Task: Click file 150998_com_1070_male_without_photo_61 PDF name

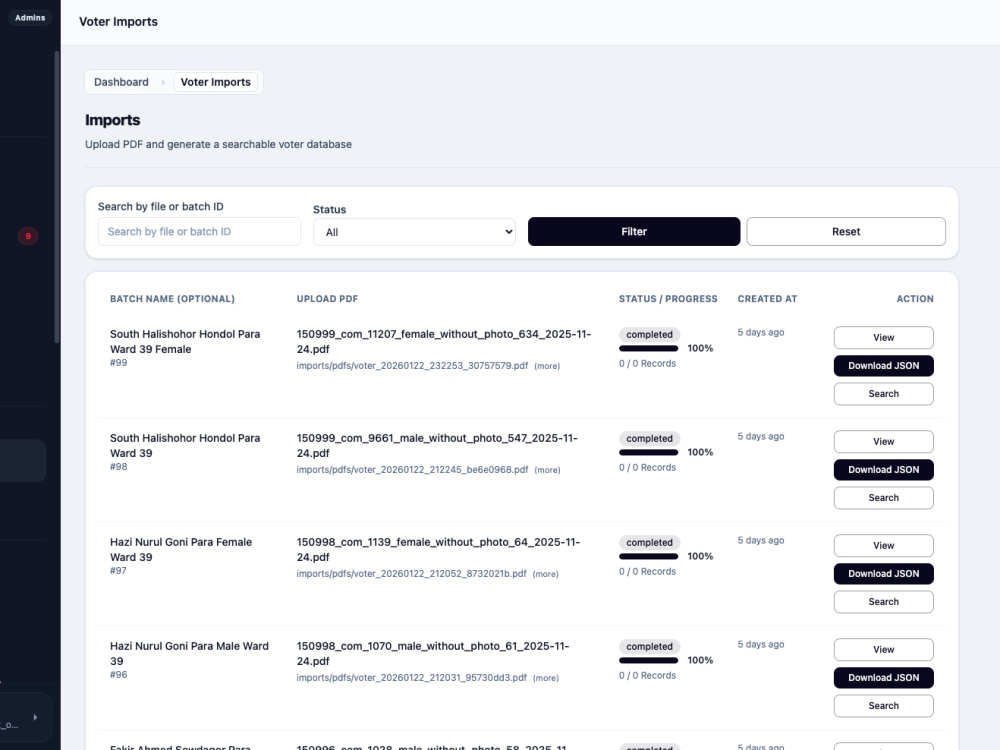Action: point(433,653)
